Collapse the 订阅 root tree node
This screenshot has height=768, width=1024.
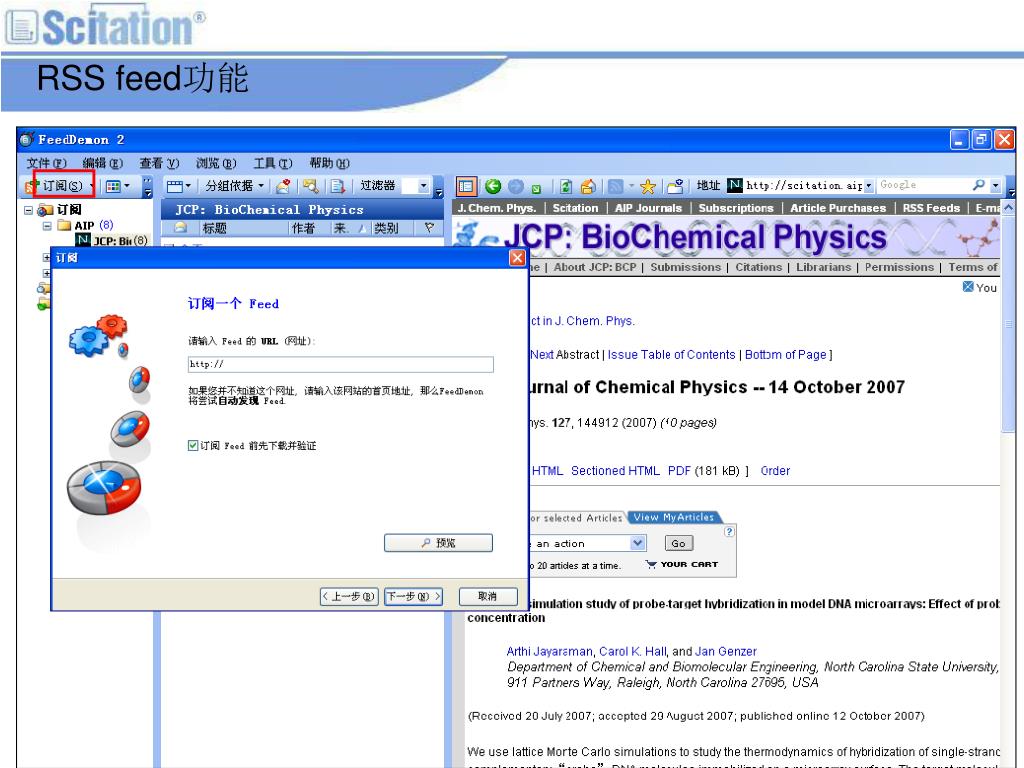click(x=28, y=210)
